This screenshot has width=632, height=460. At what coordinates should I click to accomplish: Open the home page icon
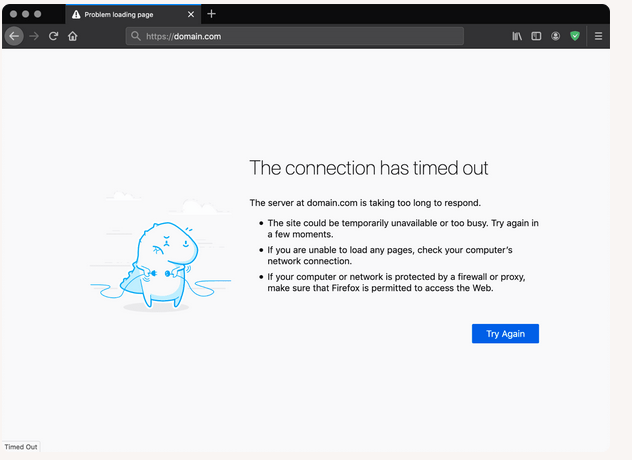[x=73, y=36]
